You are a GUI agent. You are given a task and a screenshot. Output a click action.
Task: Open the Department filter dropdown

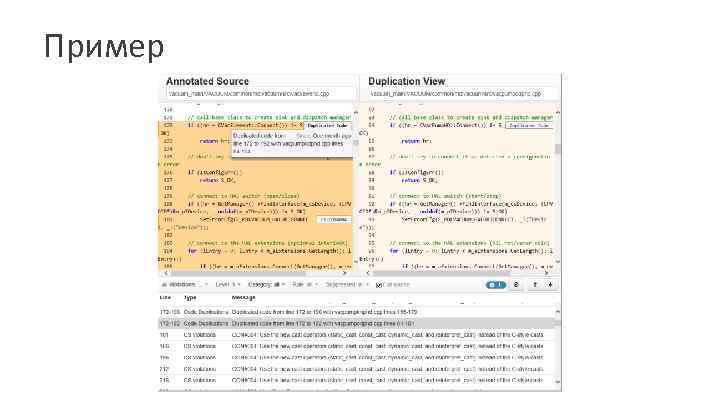[347, 285]
